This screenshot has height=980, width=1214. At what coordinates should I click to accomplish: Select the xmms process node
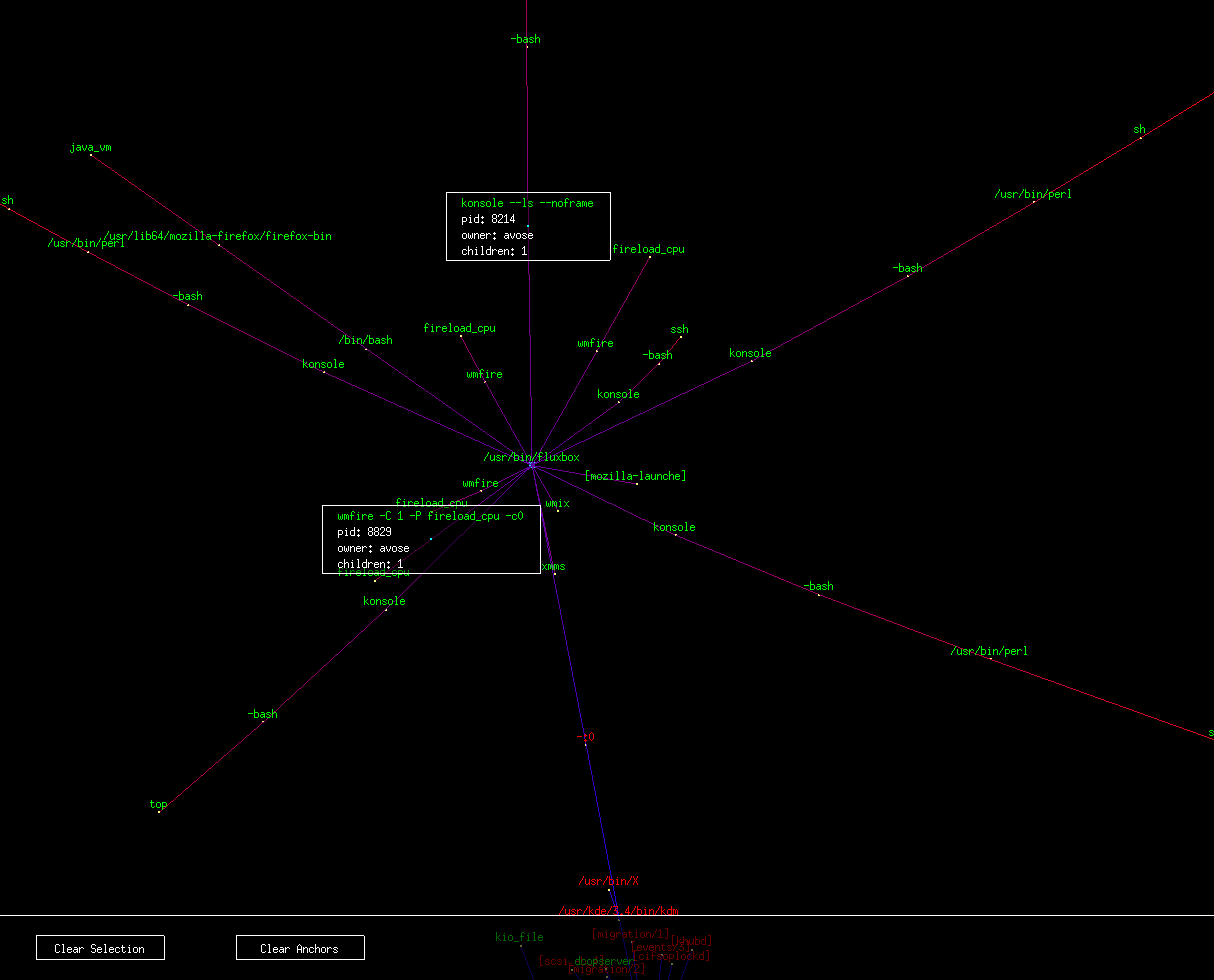(554, 573)
